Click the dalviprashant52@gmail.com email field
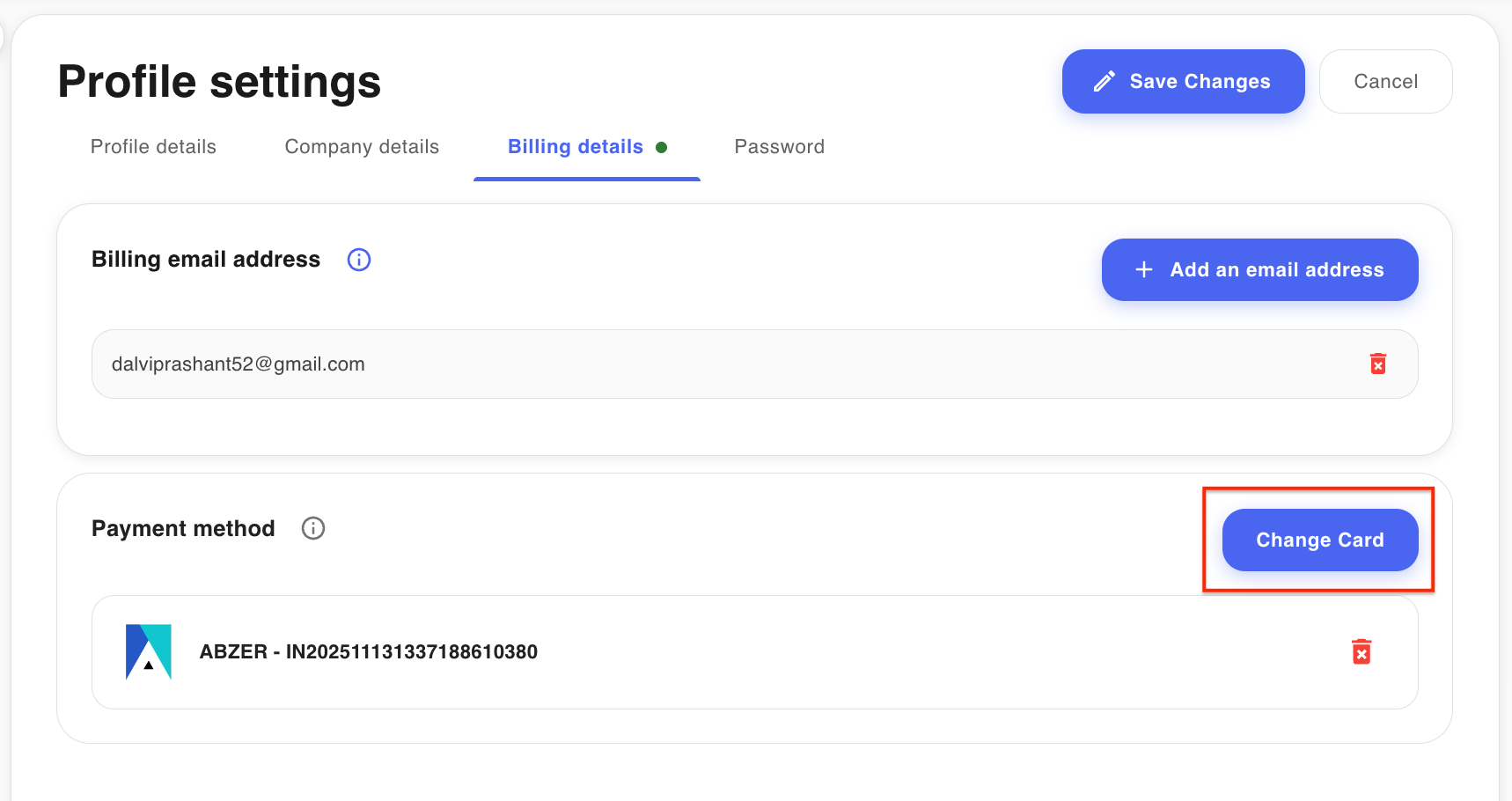Image resolution: width=1512 pixels, height=801 pixels. click(755, 364)
